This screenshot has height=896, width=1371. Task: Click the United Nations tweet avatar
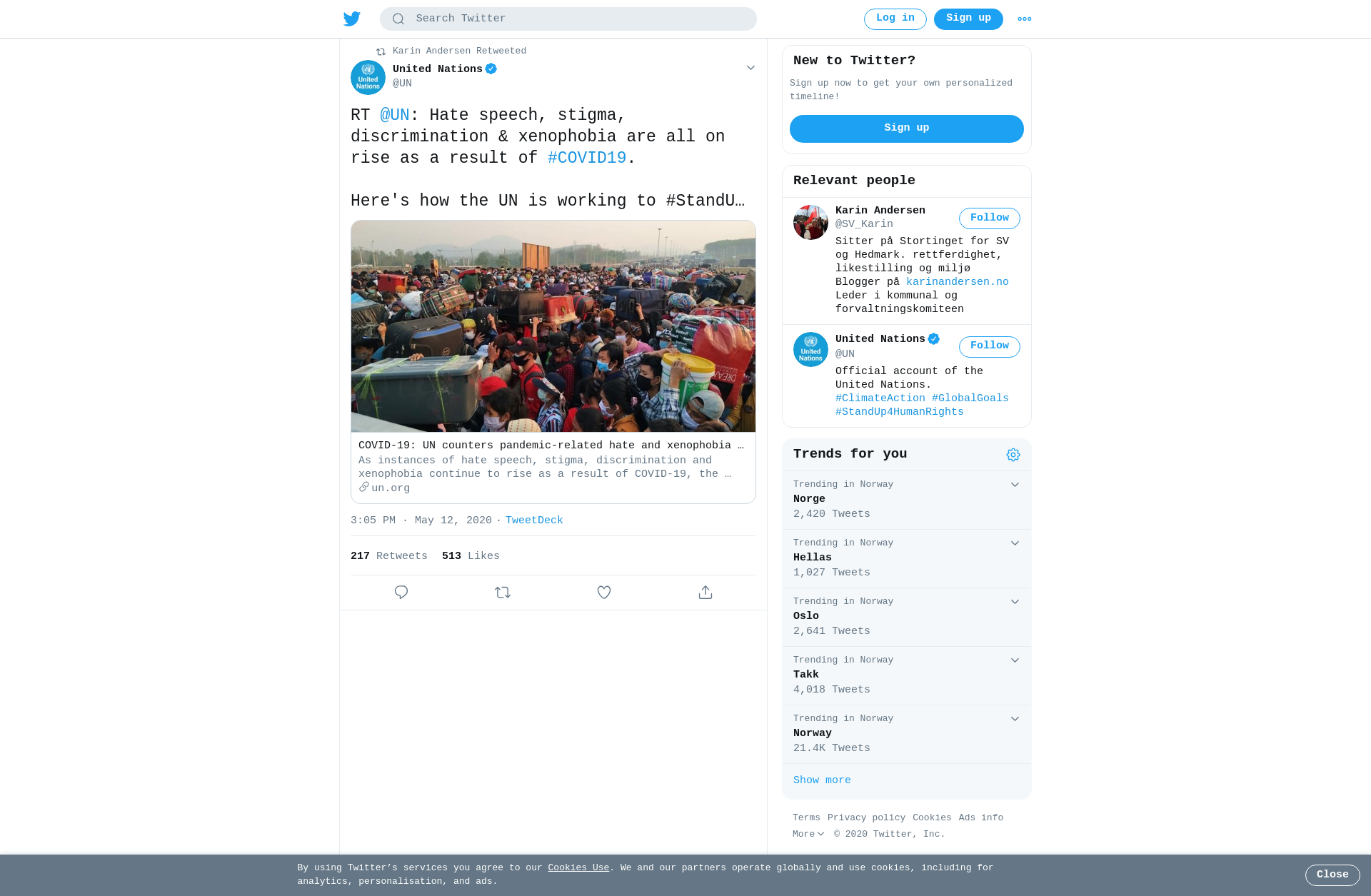pos(368,77)
